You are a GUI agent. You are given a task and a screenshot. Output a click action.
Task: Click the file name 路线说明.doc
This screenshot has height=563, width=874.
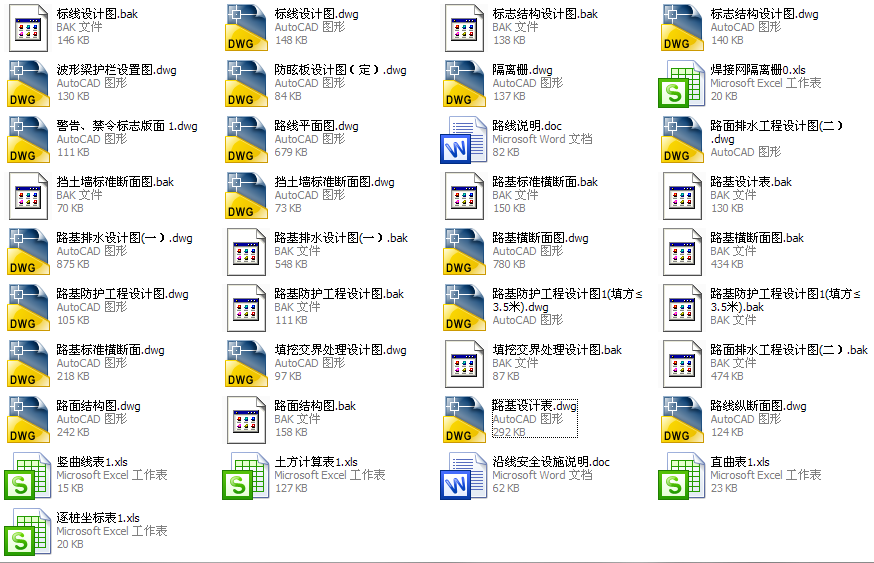[527, 126]
